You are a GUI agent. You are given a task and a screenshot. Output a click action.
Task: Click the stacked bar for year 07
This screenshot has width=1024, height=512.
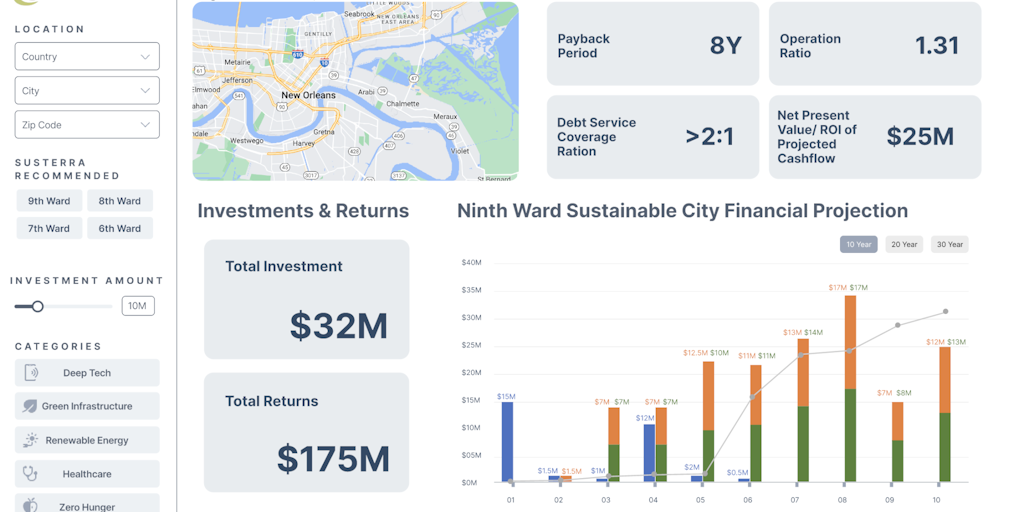pyautogui.click(x=803, y=410)
